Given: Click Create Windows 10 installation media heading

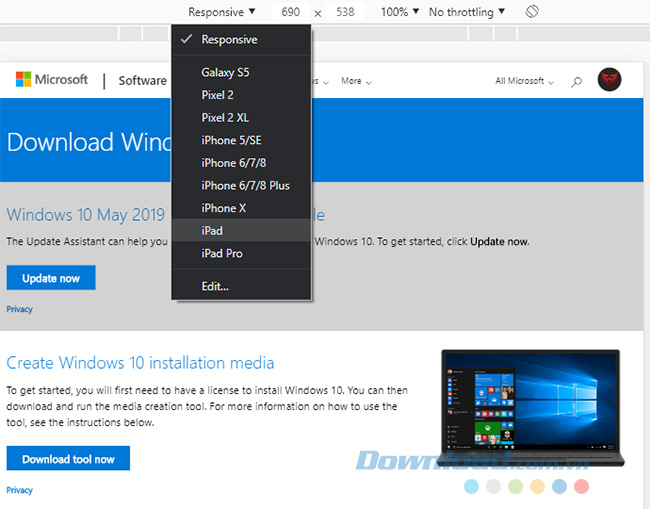Looking at the screenshot, I should click(x=140, y=363).
